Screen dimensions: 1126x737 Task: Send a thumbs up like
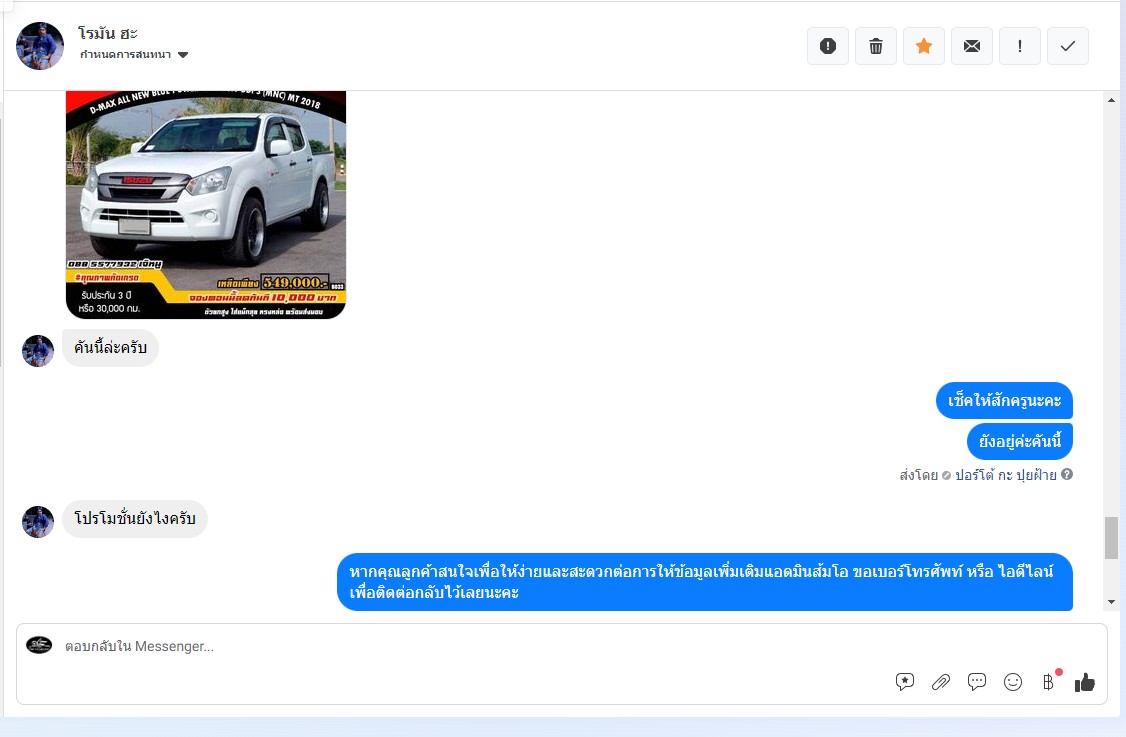pyautogui.click(x=1084, y=682)
